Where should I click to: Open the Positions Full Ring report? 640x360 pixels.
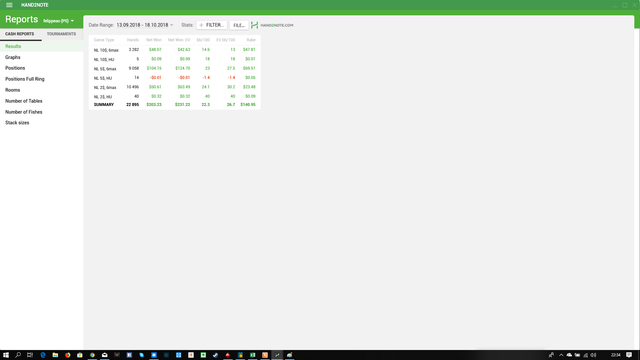tap(41, 79)
